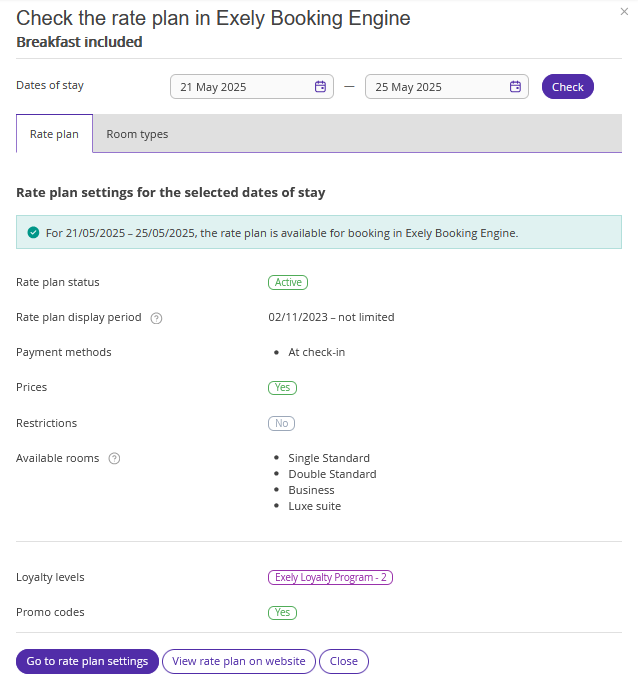Viewport: 638px width, 680px height.
Task: Click the Active status badge
Action: pyautogui.click(x=288, y=282)
